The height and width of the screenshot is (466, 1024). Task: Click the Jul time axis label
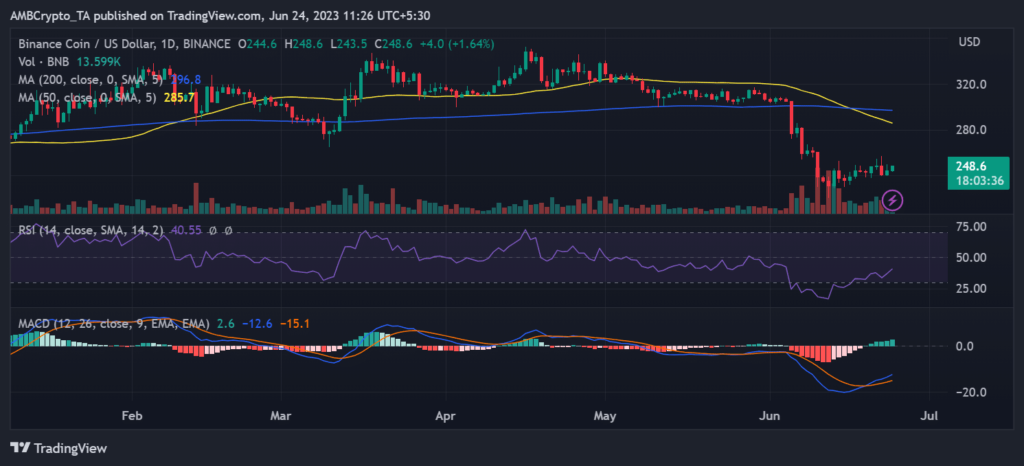pyautogui.click(x=930, y=415)
